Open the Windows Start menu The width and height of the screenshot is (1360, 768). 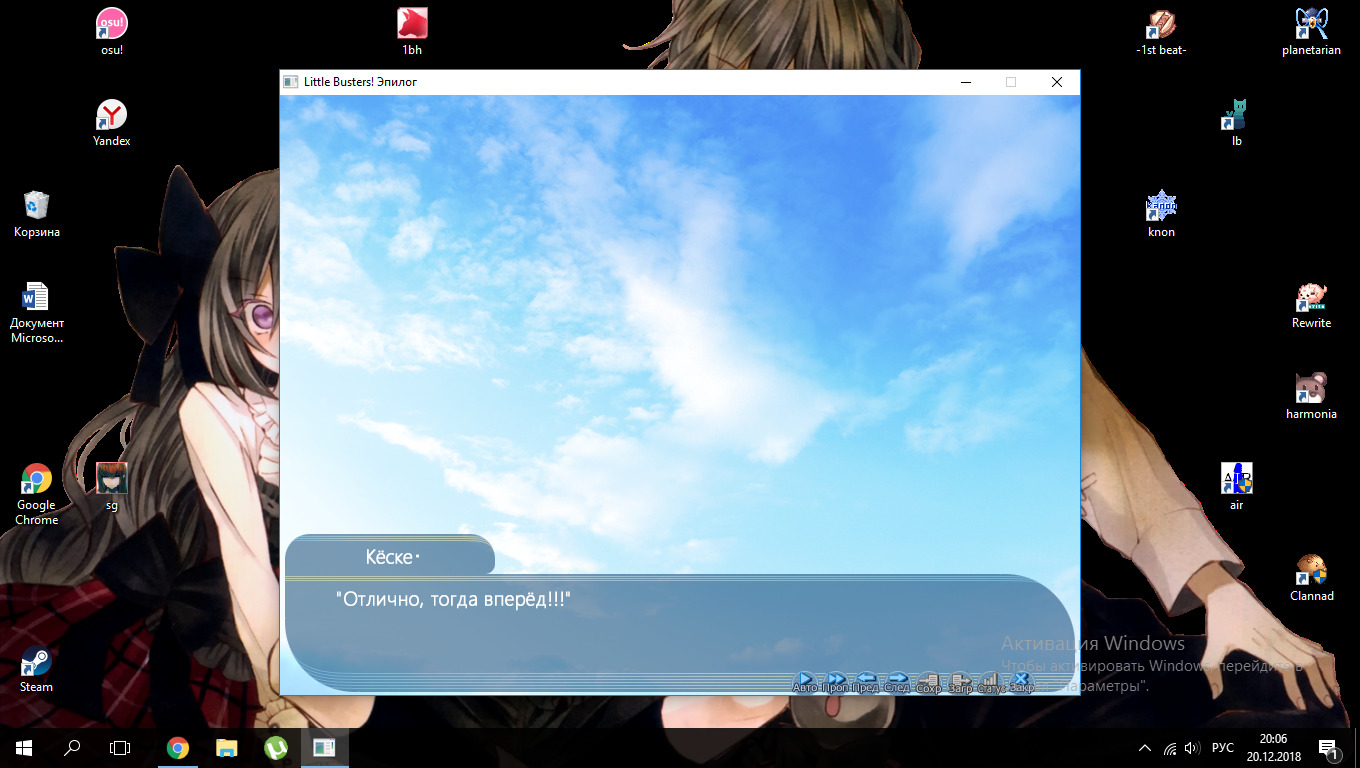(x=24, y=748)
